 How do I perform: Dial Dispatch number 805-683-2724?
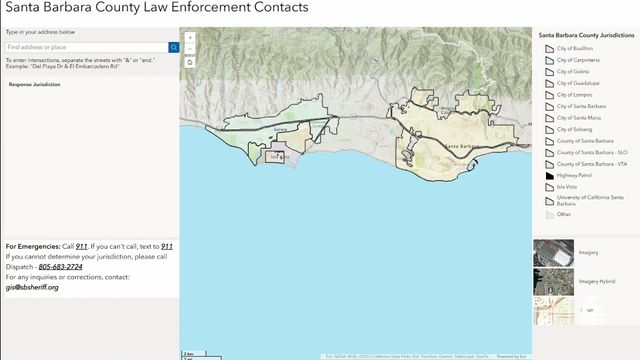tap(60, 267)
